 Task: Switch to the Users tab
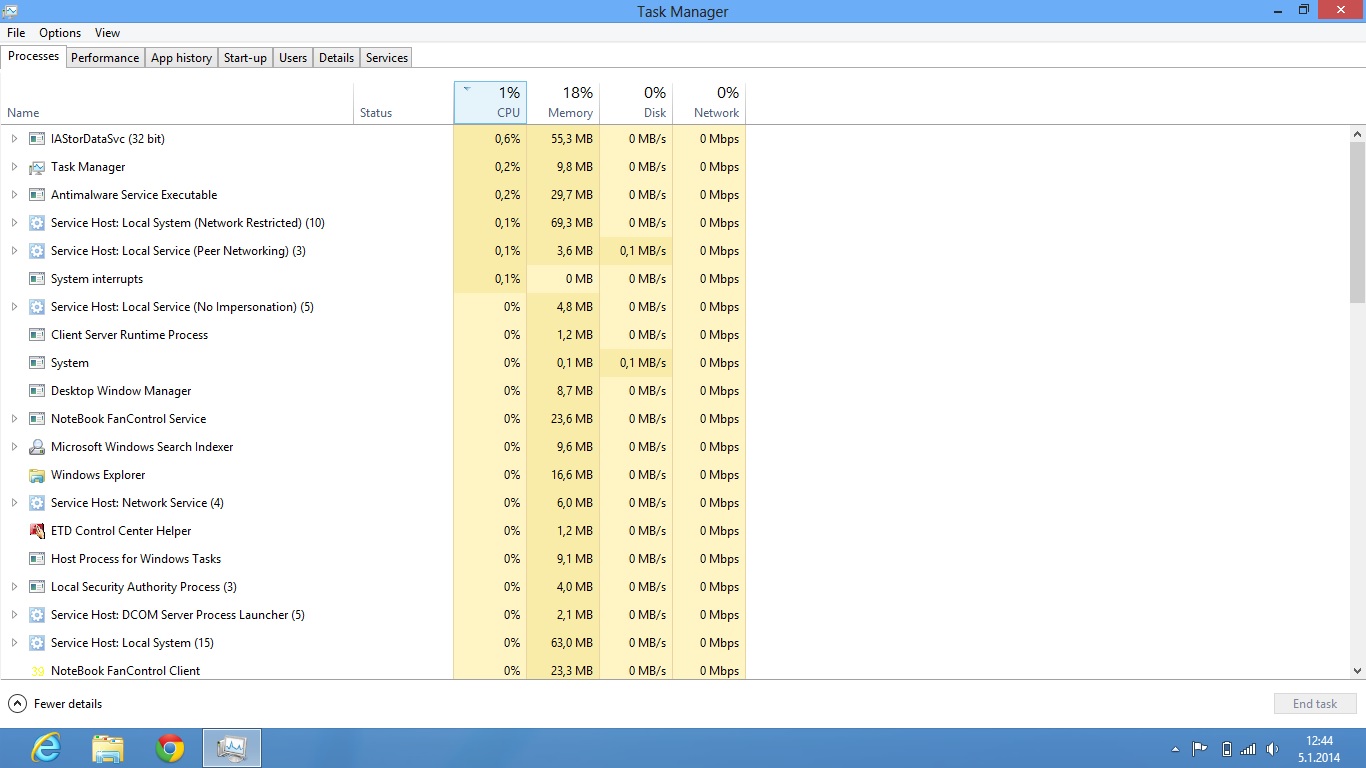(x=293, y=58)
